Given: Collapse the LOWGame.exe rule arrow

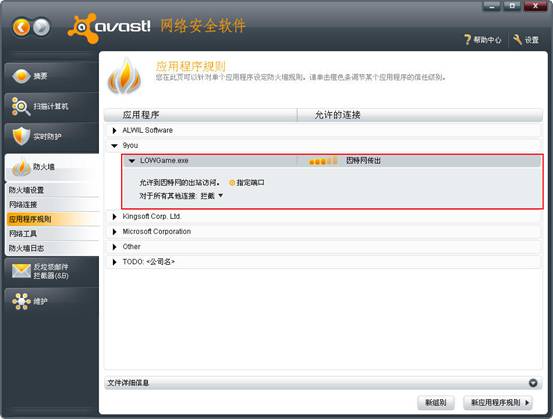Looking at the screenshot, I should 132,161.
